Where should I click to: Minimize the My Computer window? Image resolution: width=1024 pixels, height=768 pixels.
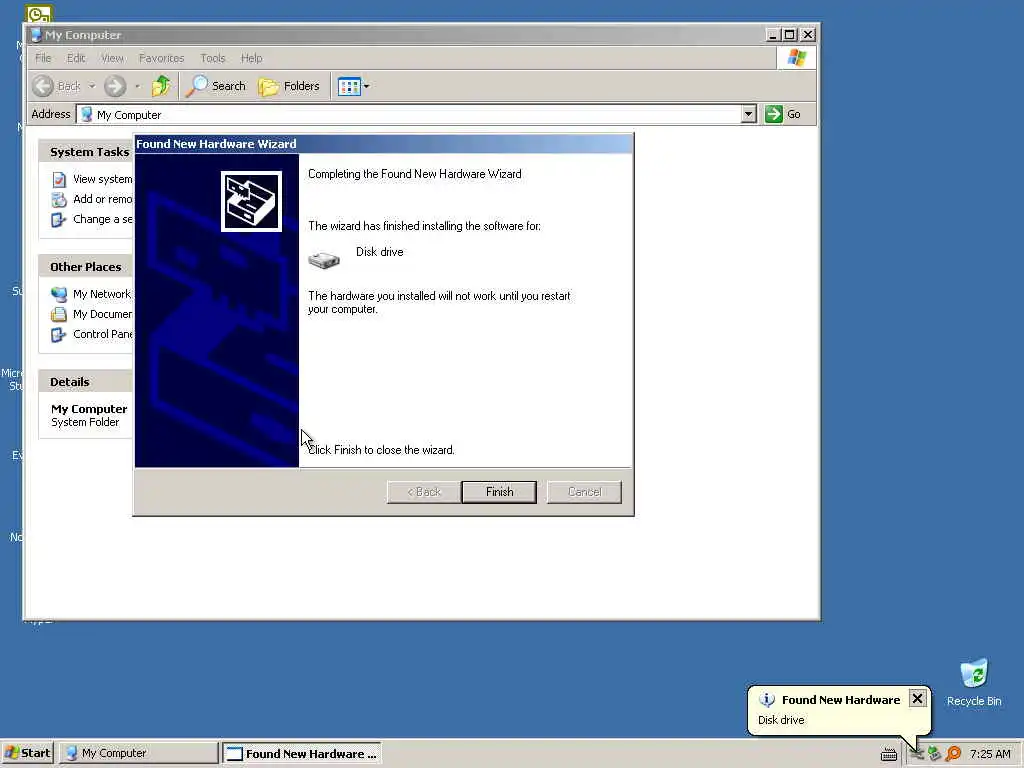[x=773, y=35]
